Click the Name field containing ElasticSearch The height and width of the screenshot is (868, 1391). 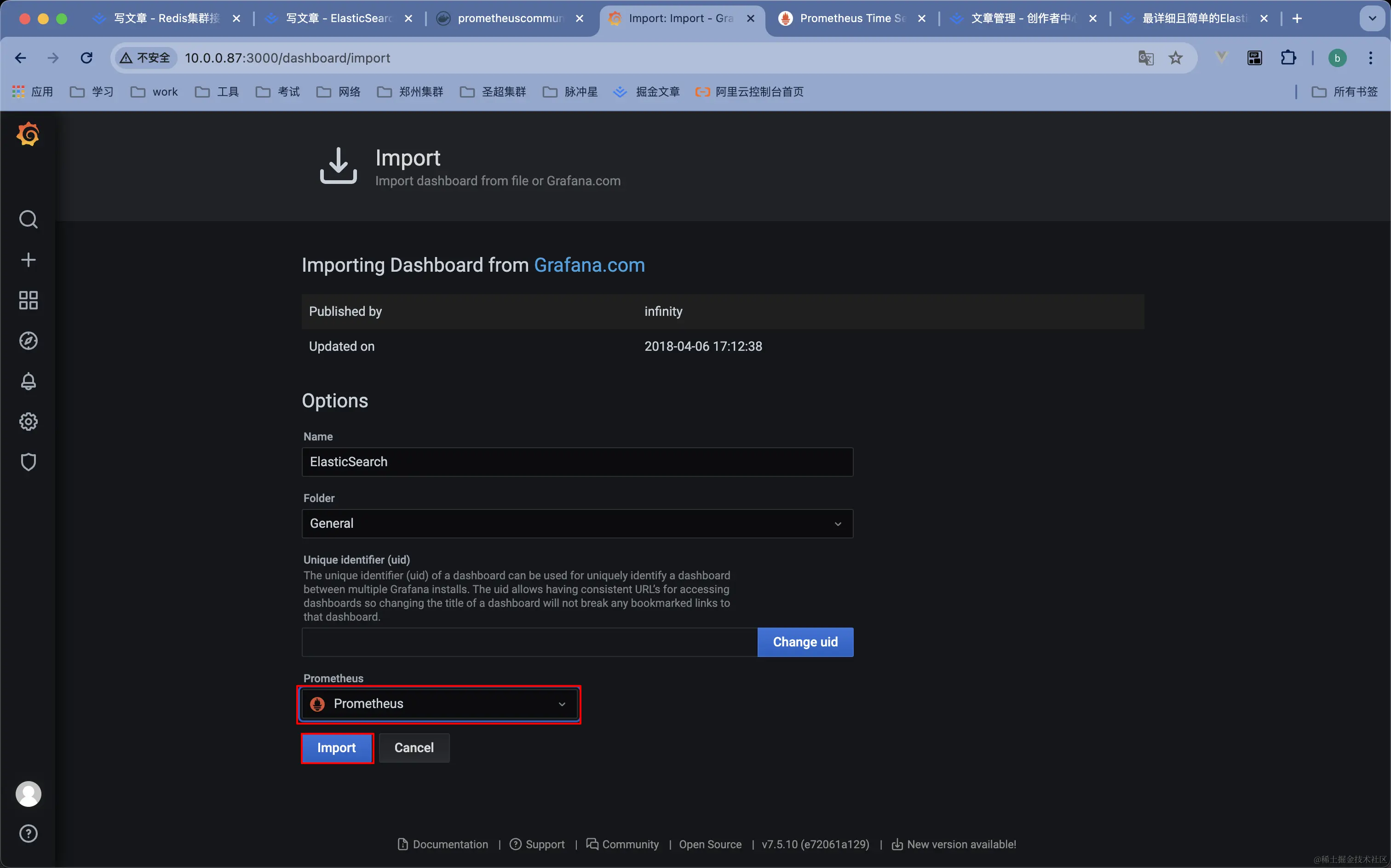pos(577,462)
